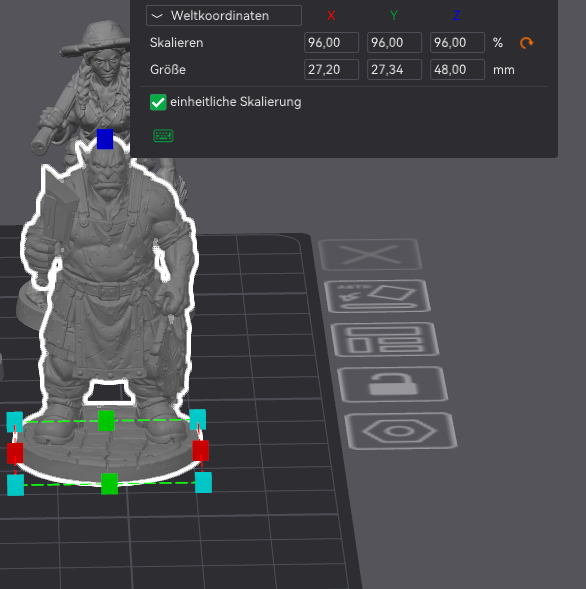Select the right red X-axis scale handle
This screenshot has height=589, width=586.
coord(201,450)
